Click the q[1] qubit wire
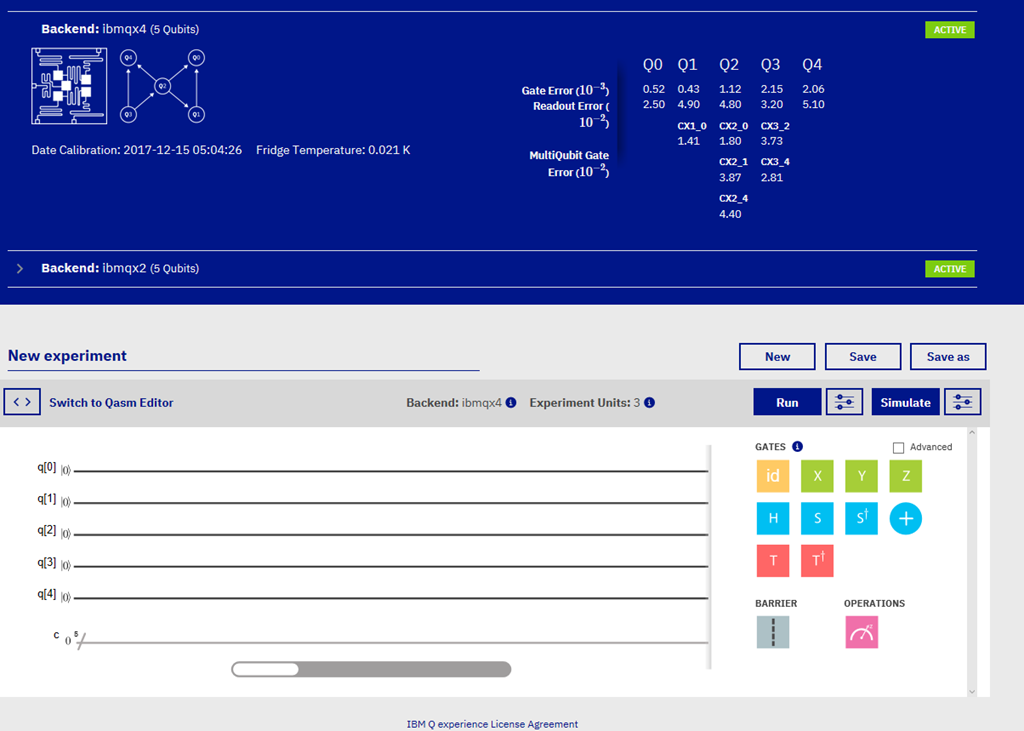The height and width of the screenshot is (731, 1024). tap(391, 502)
